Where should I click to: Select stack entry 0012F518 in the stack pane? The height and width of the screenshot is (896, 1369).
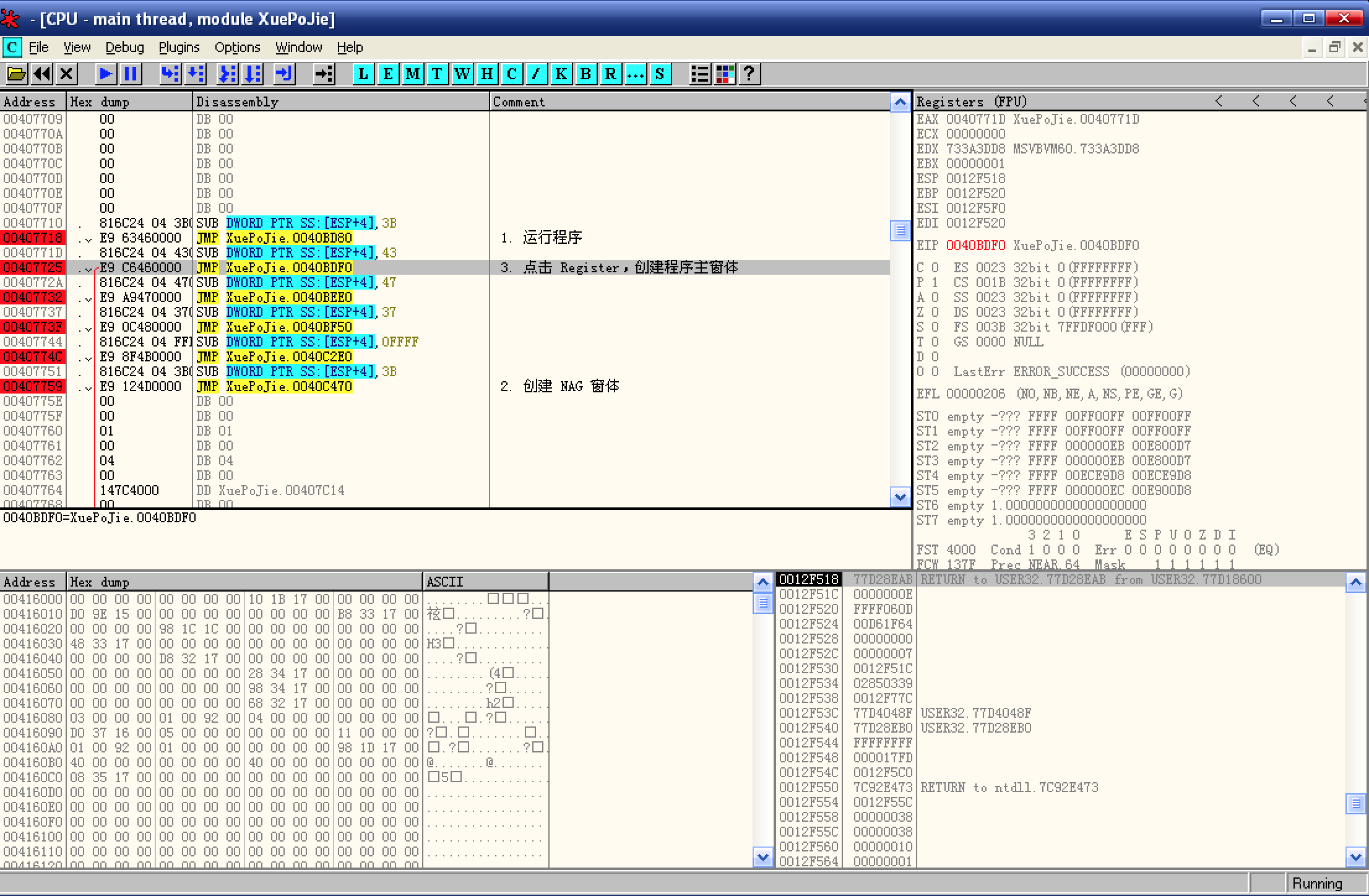click(x=808, y=580)
